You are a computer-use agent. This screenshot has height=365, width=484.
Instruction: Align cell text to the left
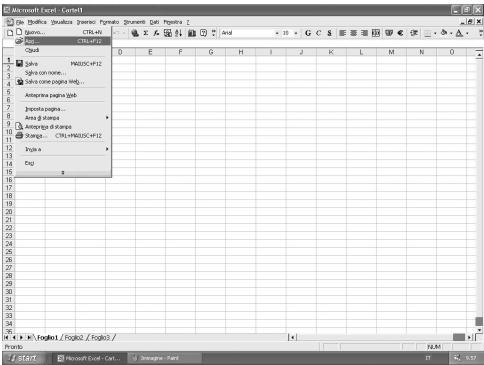tap(342, 33)
